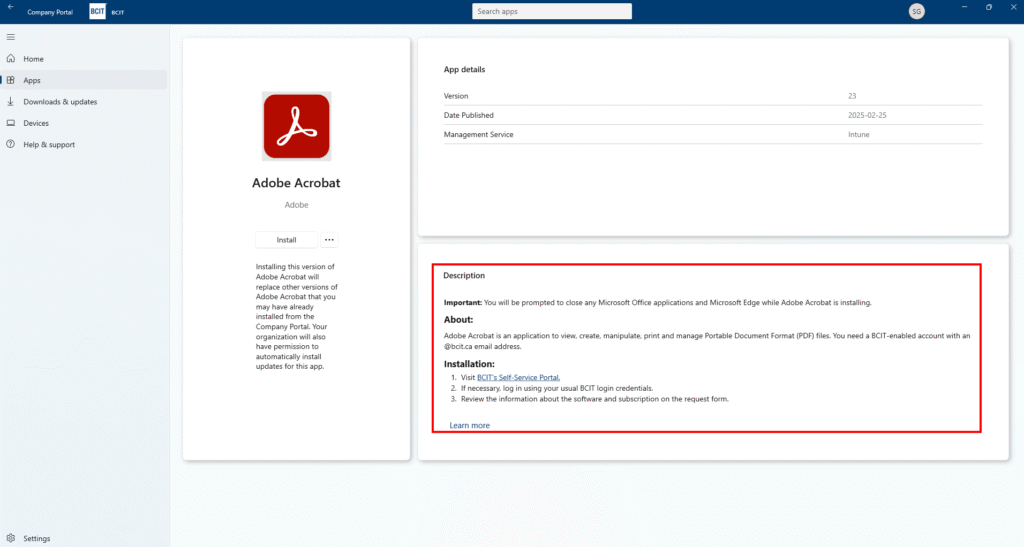
Task: Click the Help & support question icon
Action: [11, 145]
